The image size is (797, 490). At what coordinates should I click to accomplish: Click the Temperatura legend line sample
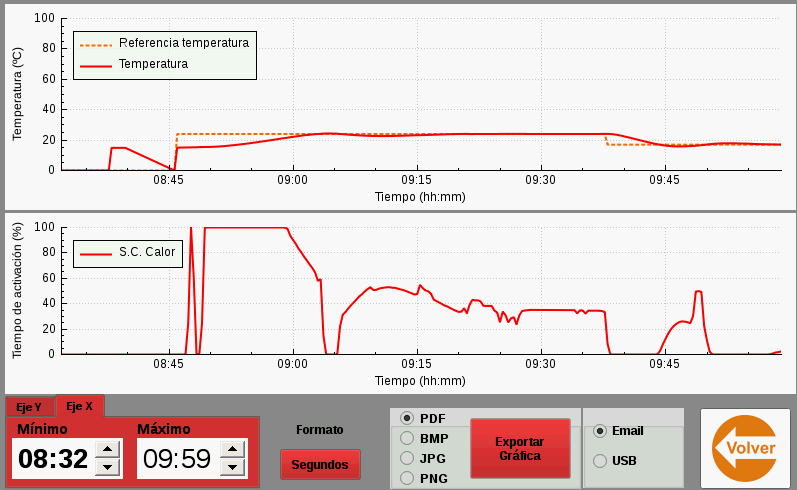pyautogui.click(x=96, y=65)
